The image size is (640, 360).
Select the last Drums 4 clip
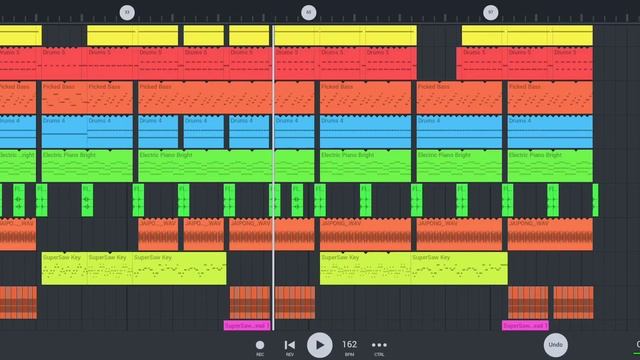[x=550, y=131]
